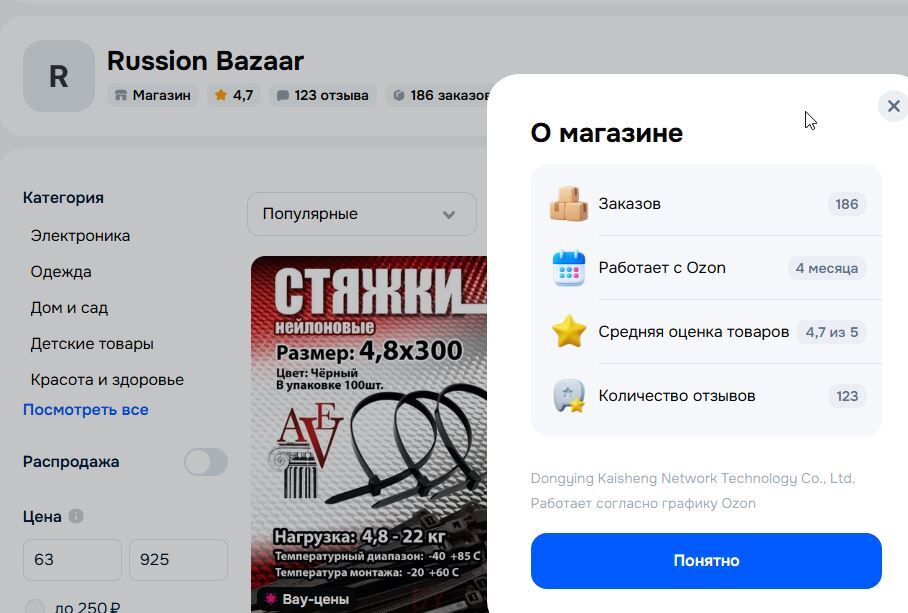Click the reviews bubble icon beside Количество отзывов
The width and height of the screenshot is (908, 613).
click(x=569, y=396)
